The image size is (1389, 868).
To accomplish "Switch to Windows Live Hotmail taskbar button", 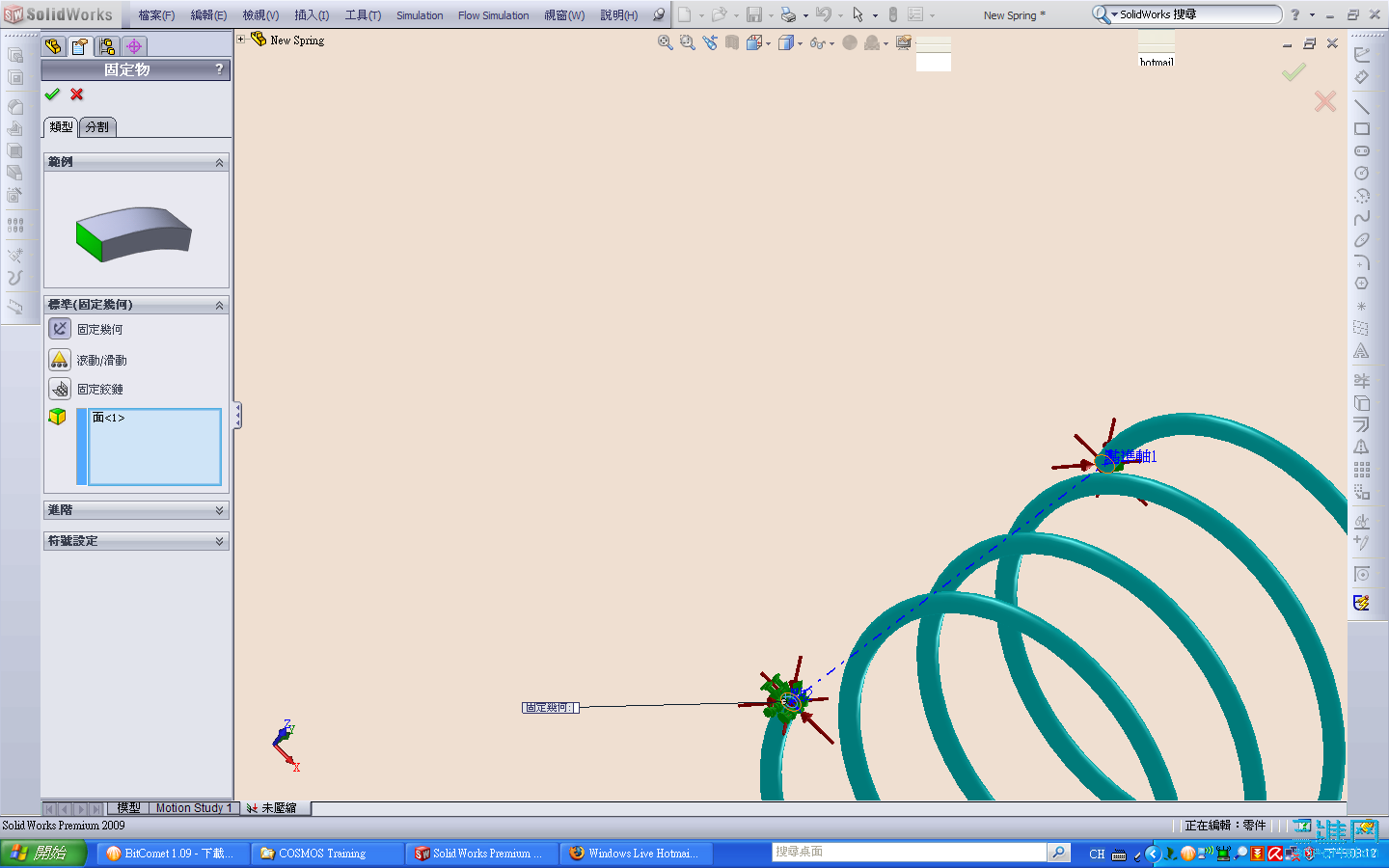I will (x=638, y=854).
